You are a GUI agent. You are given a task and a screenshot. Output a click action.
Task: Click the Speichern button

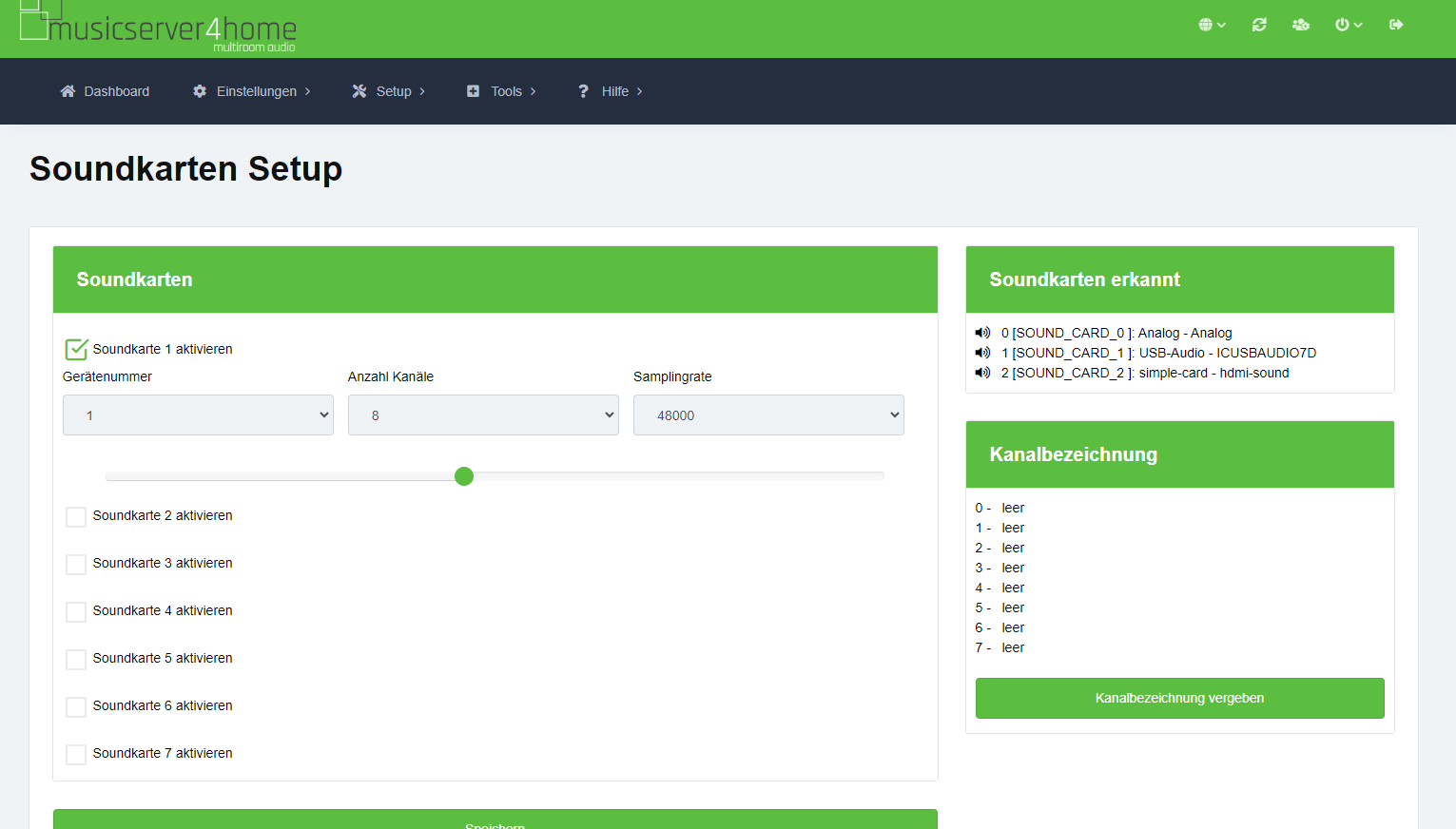tap(495, 821)
